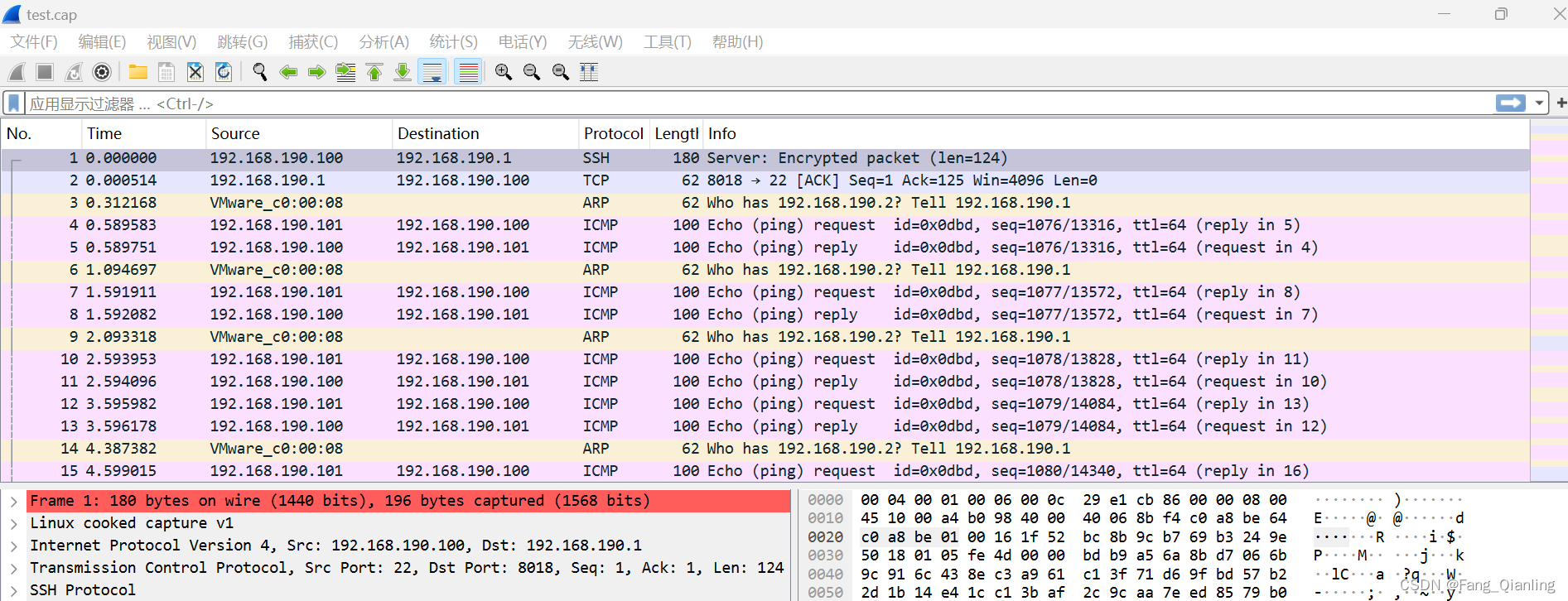Expand Internet Protocol Version 4 row

click(x=14, y=546)
